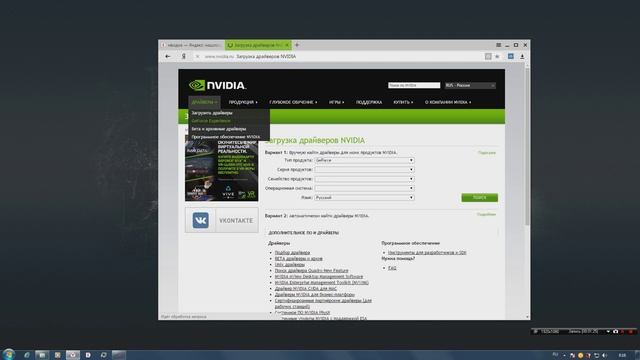Close the NVIDIA driver download tab

pyautogui.click(x=287, y=45)
